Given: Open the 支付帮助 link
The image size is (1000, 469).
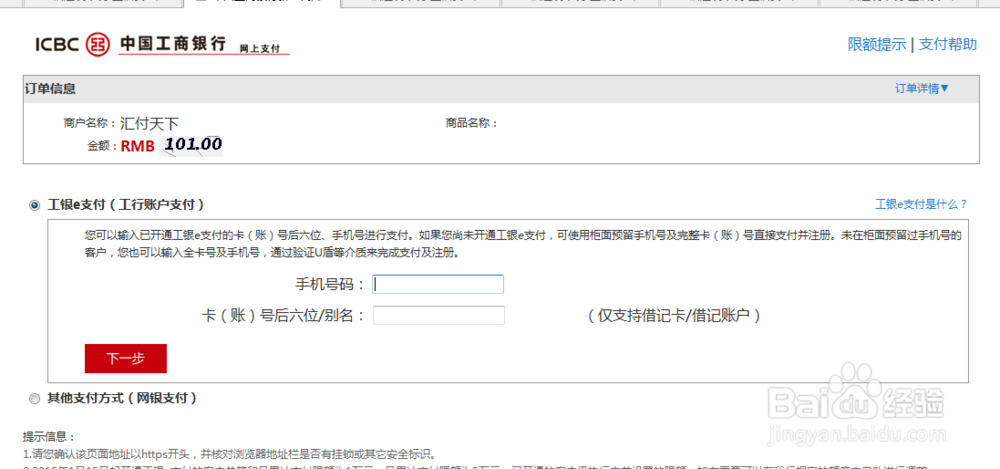Looking at the screenshot, I should pos(948,44).
